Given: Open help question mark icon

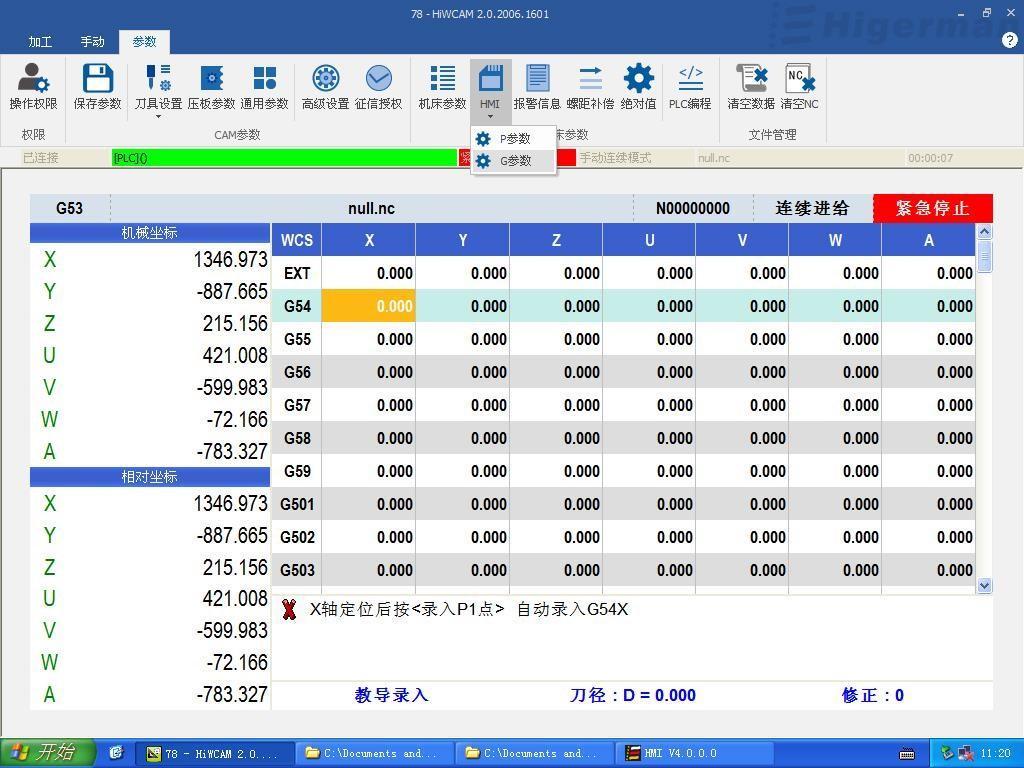Looking at the screenshot, I should click(1009, 40).
